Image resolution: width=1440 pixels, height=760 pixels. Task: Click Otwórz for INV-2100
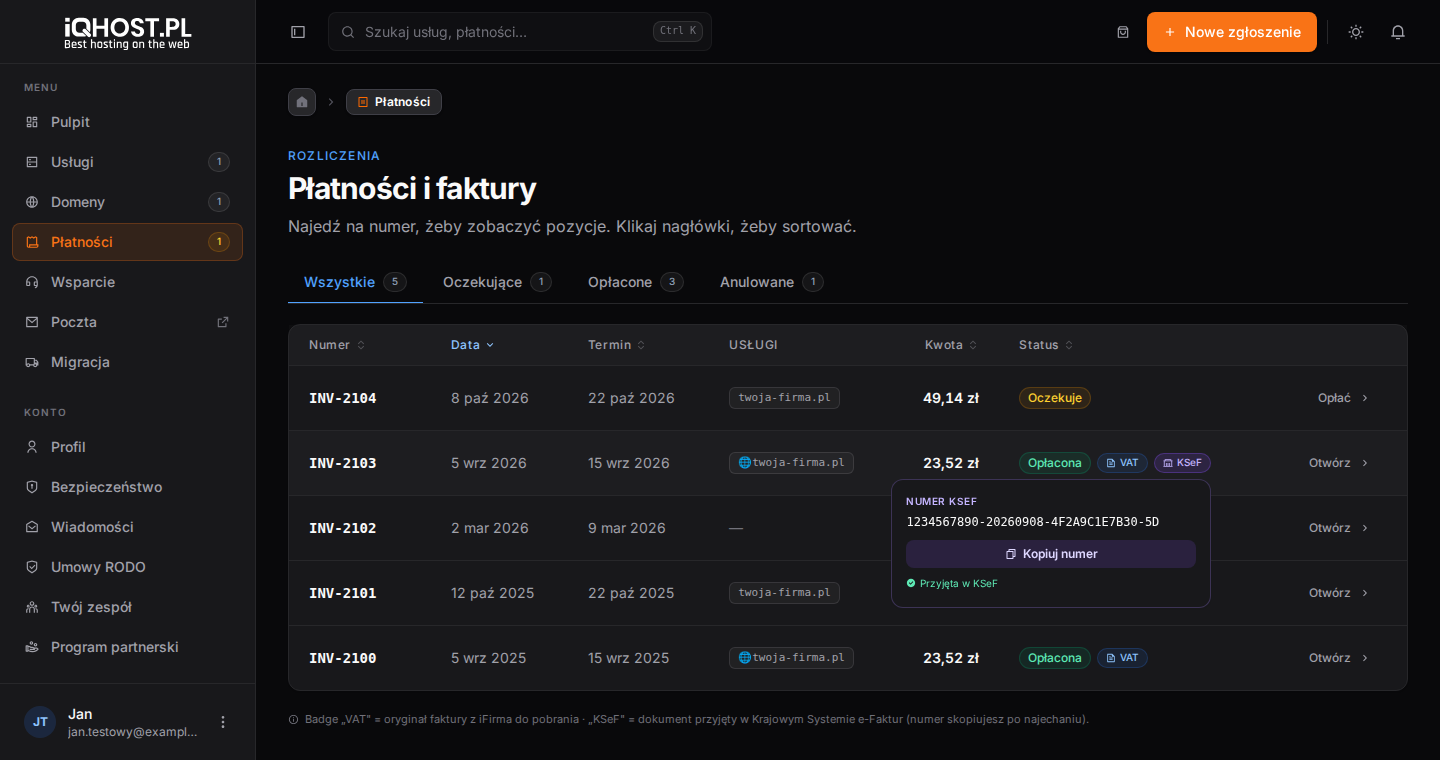(x=1339, y=658)
